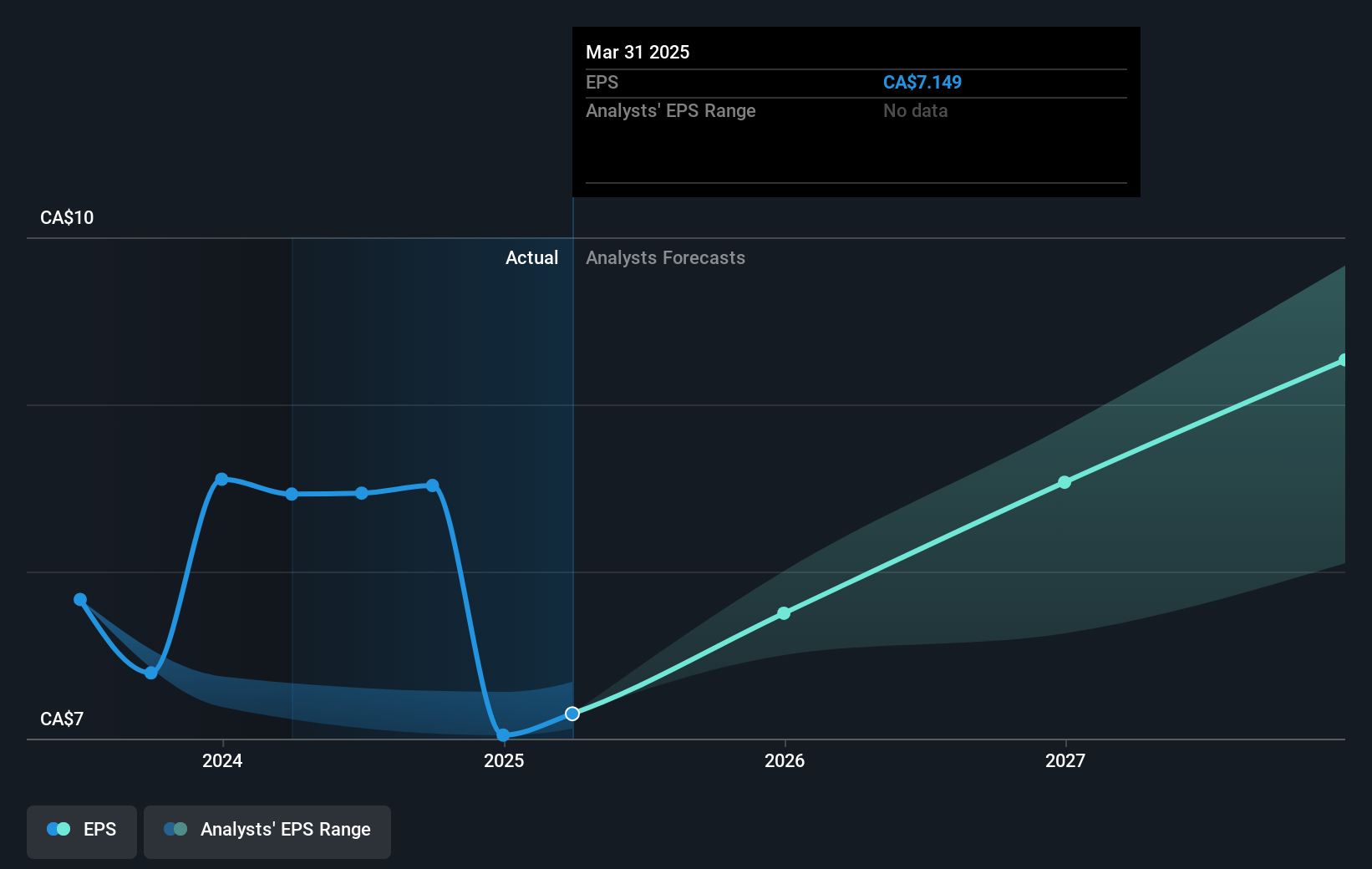Click the final forecast point at chart's right edge
This screenshot has height=869, width=1372.
click(1344, 360)
